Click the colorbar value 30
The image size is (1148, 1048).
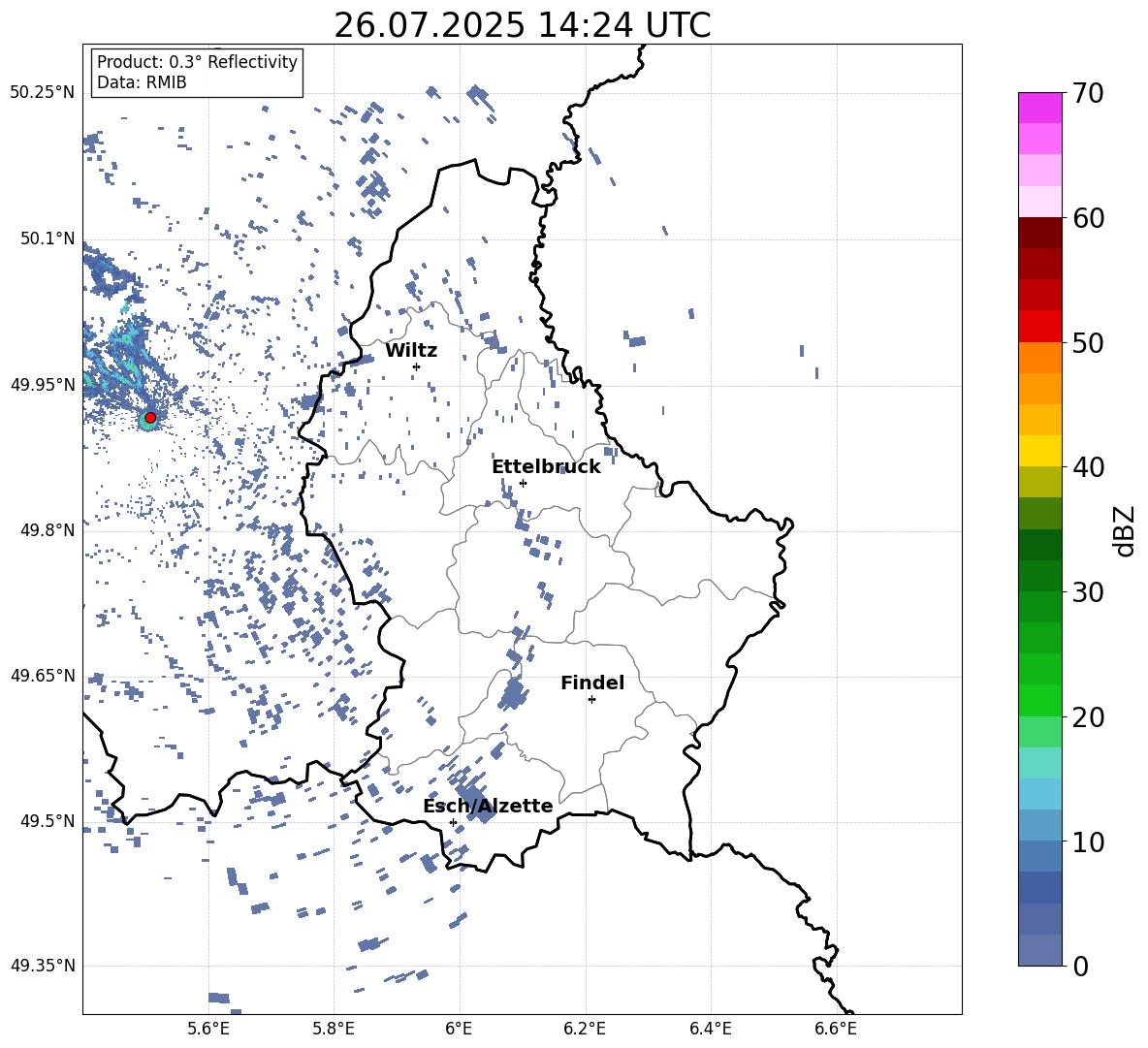coord(1088,591)
